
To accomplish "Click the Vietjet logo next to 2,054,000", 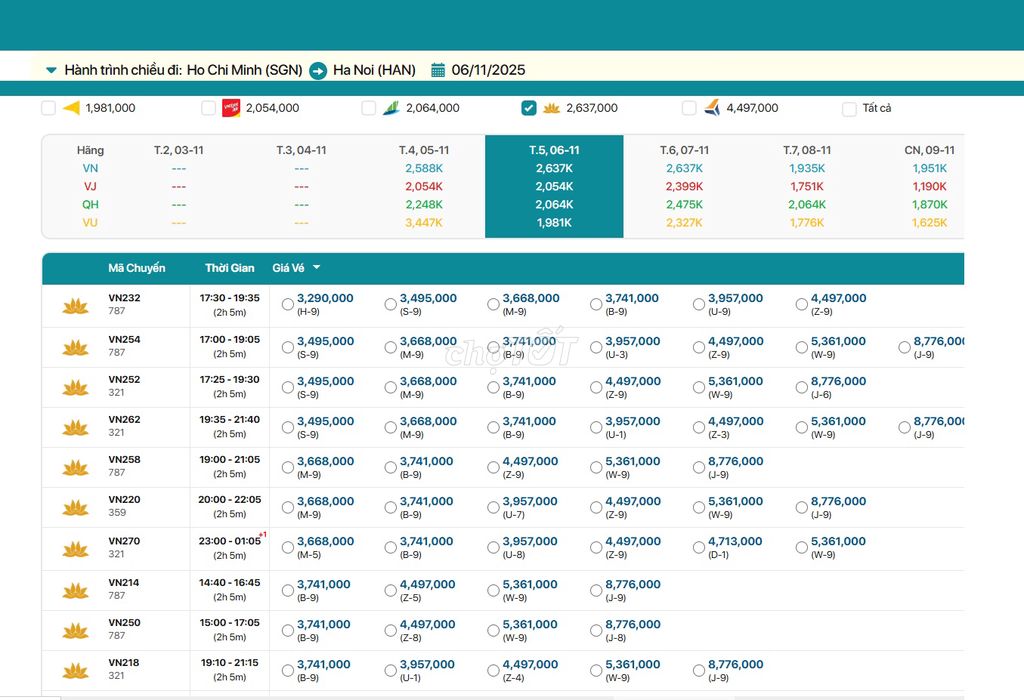I will click(x=231, y=108).
